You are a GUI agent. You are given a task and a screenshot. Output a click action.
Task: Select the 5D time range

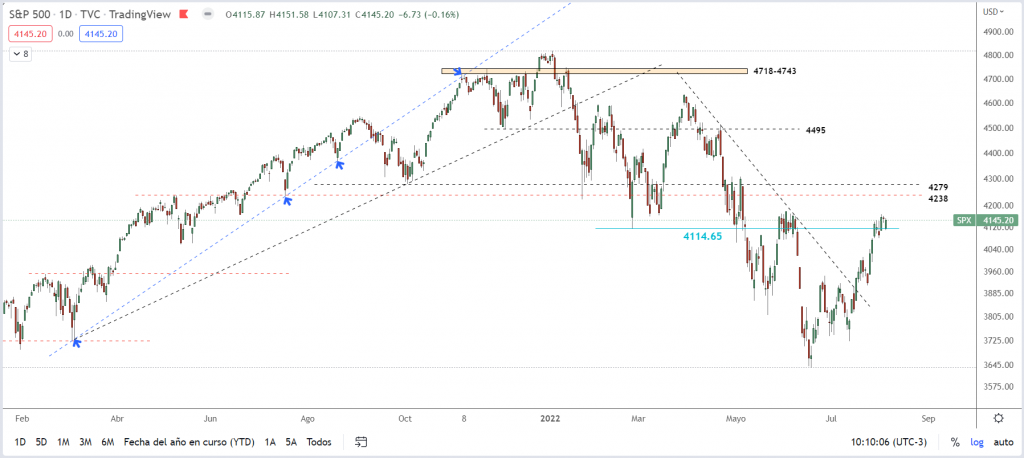pos(41,442)
